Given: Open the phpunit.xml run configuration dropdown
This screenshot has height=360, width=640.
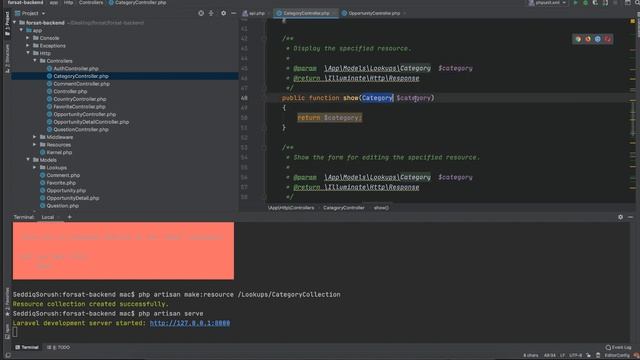Looking at the screenshot, I should click(x=547, y=3).
